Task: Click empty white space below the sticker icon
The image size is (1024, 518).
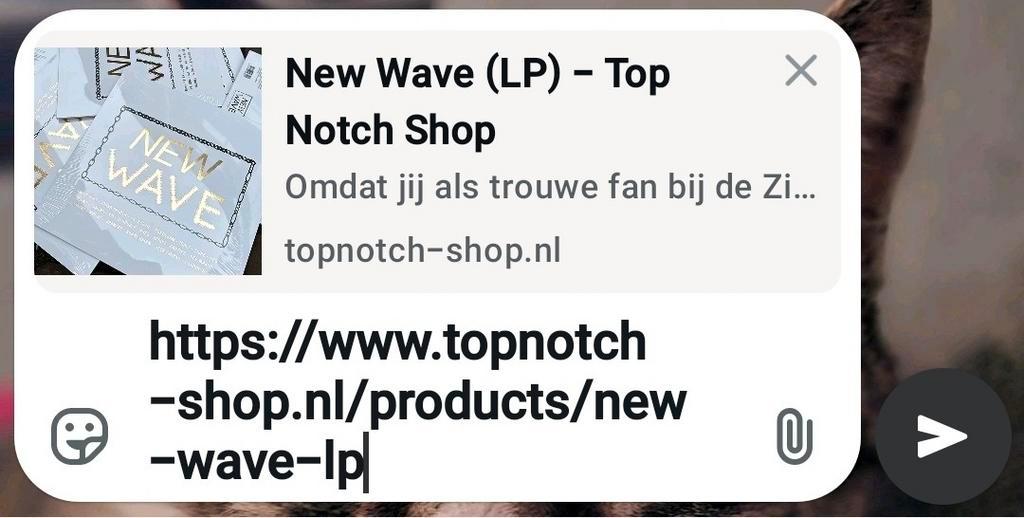Action: pos(79,482)
